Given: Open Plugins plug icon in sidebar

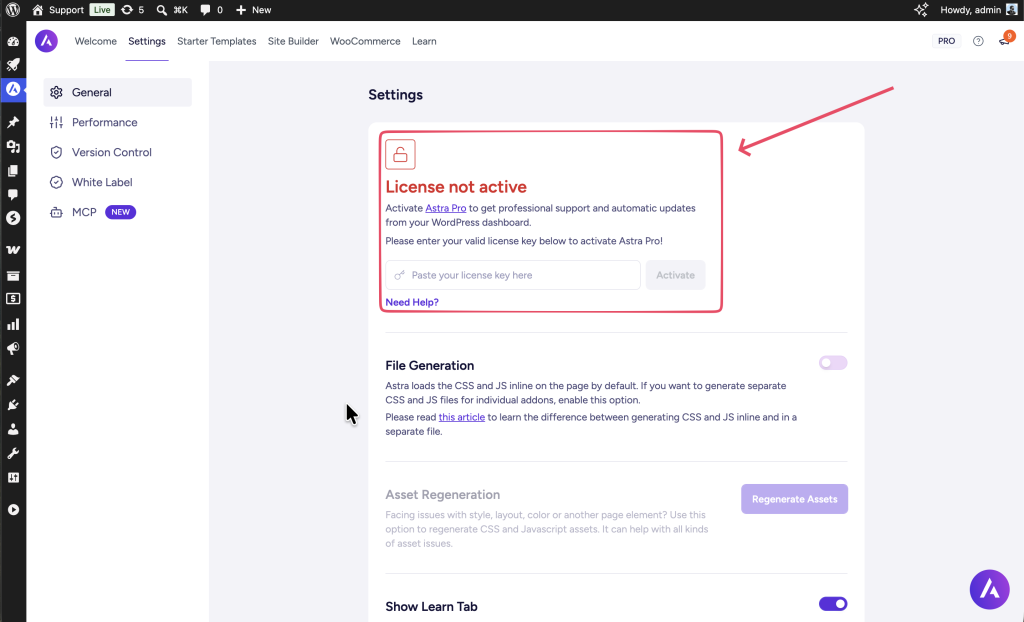Looking at the screenshot, I should [13, 405].
